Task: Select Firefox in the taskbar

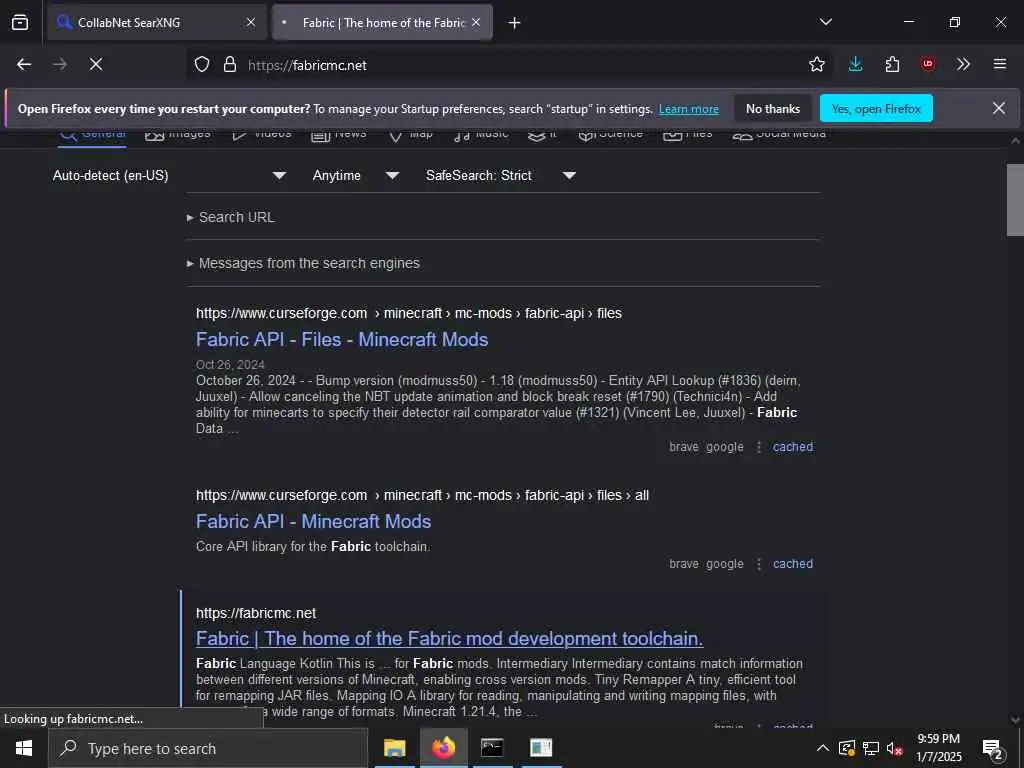Action: tap(443, 748)
